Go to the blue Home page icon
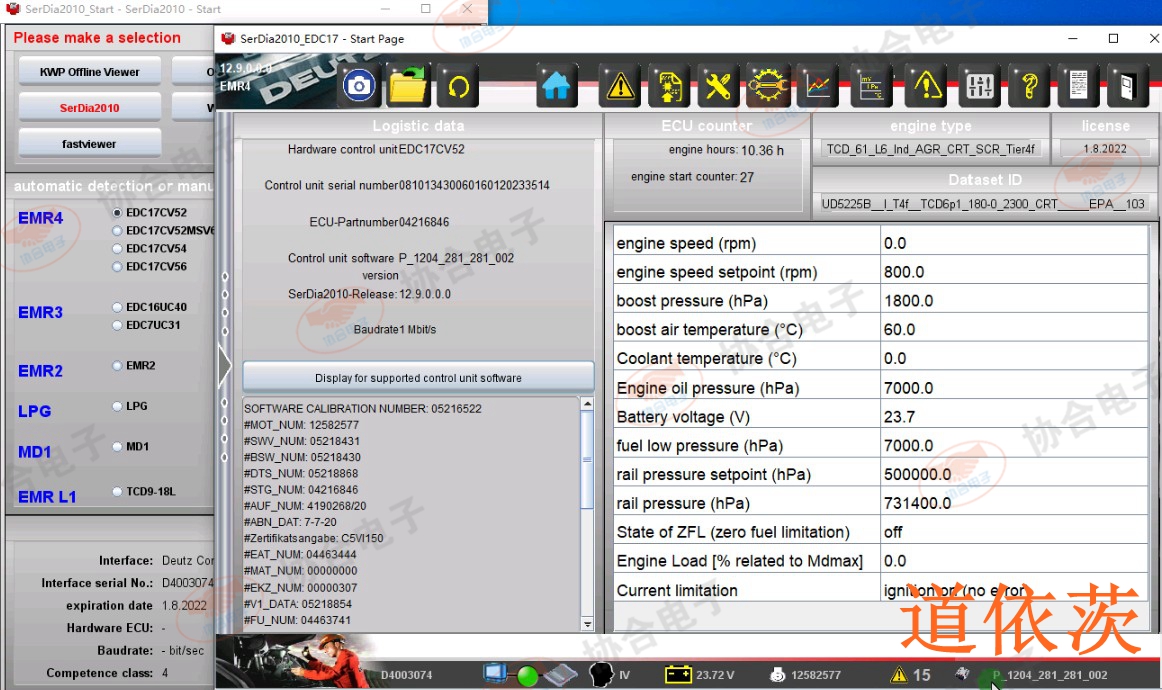This screenshot has width=1162, height=690. point(556,86)
